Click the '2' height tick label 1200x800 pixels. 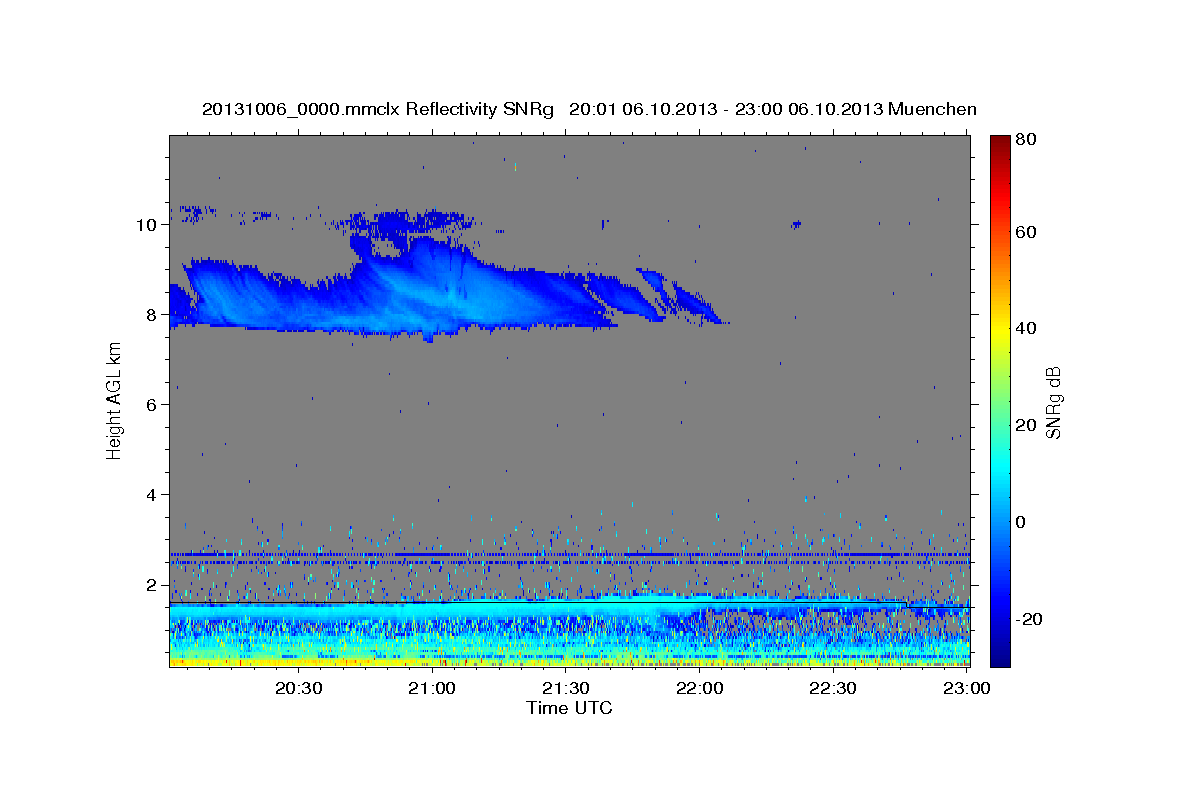pyautogui.click(x=152, y=585)
